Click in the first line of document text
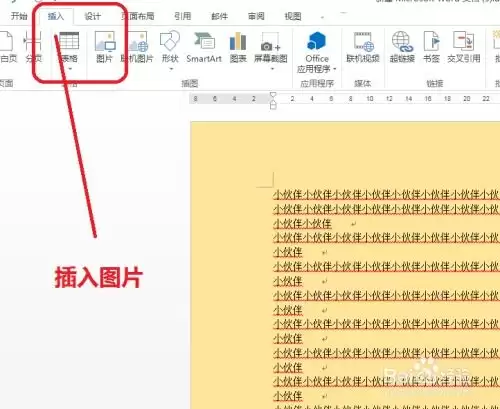 386,195
